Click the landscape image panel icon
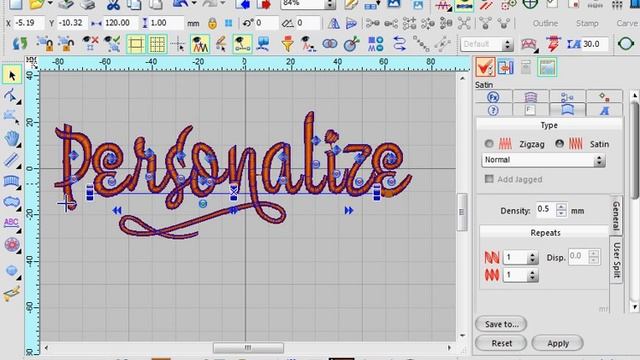The image size is (640, 360). [547, 67]
